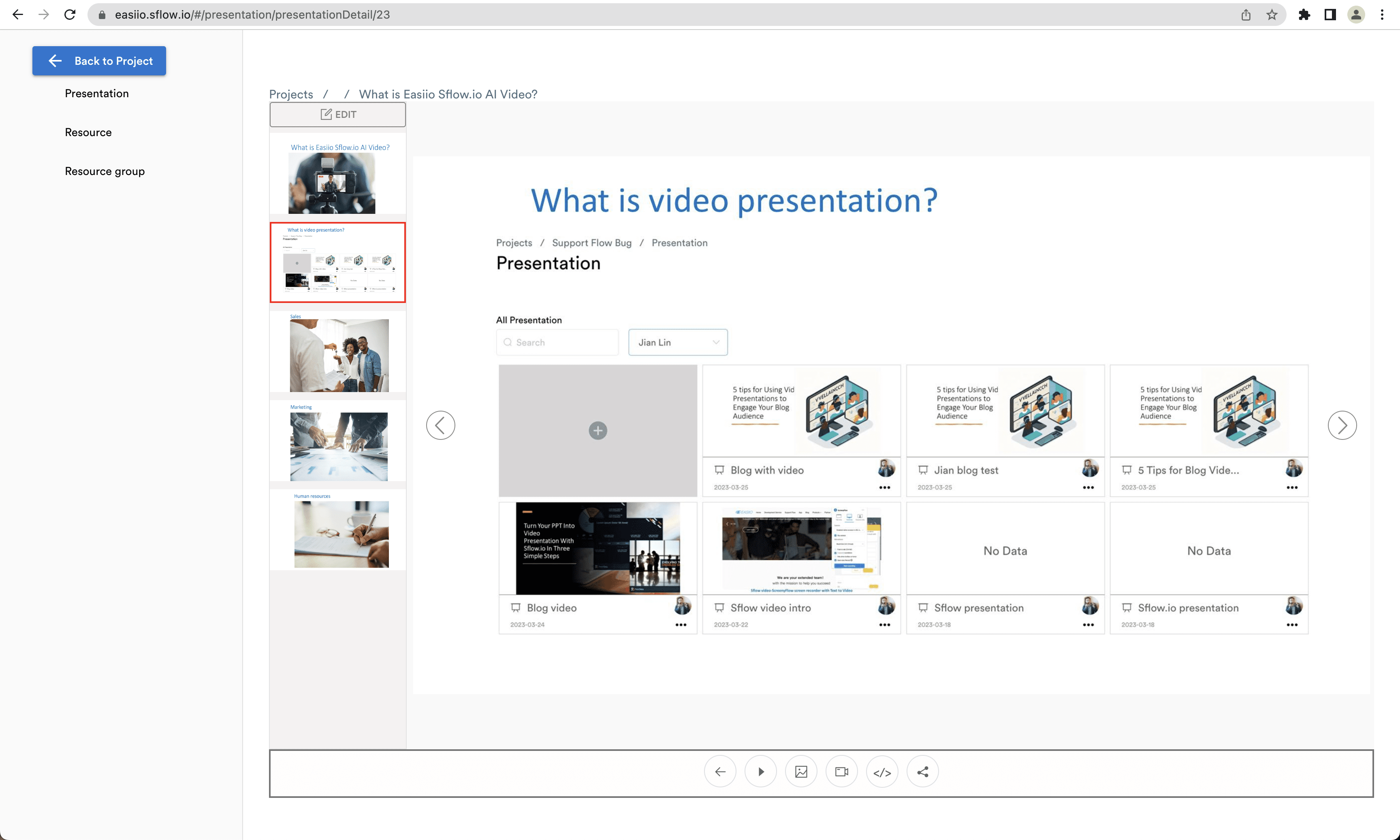Open the Chrome profile avatar
The height and width of the screenshot is (840, 1400).
(x=1356, y=15)
